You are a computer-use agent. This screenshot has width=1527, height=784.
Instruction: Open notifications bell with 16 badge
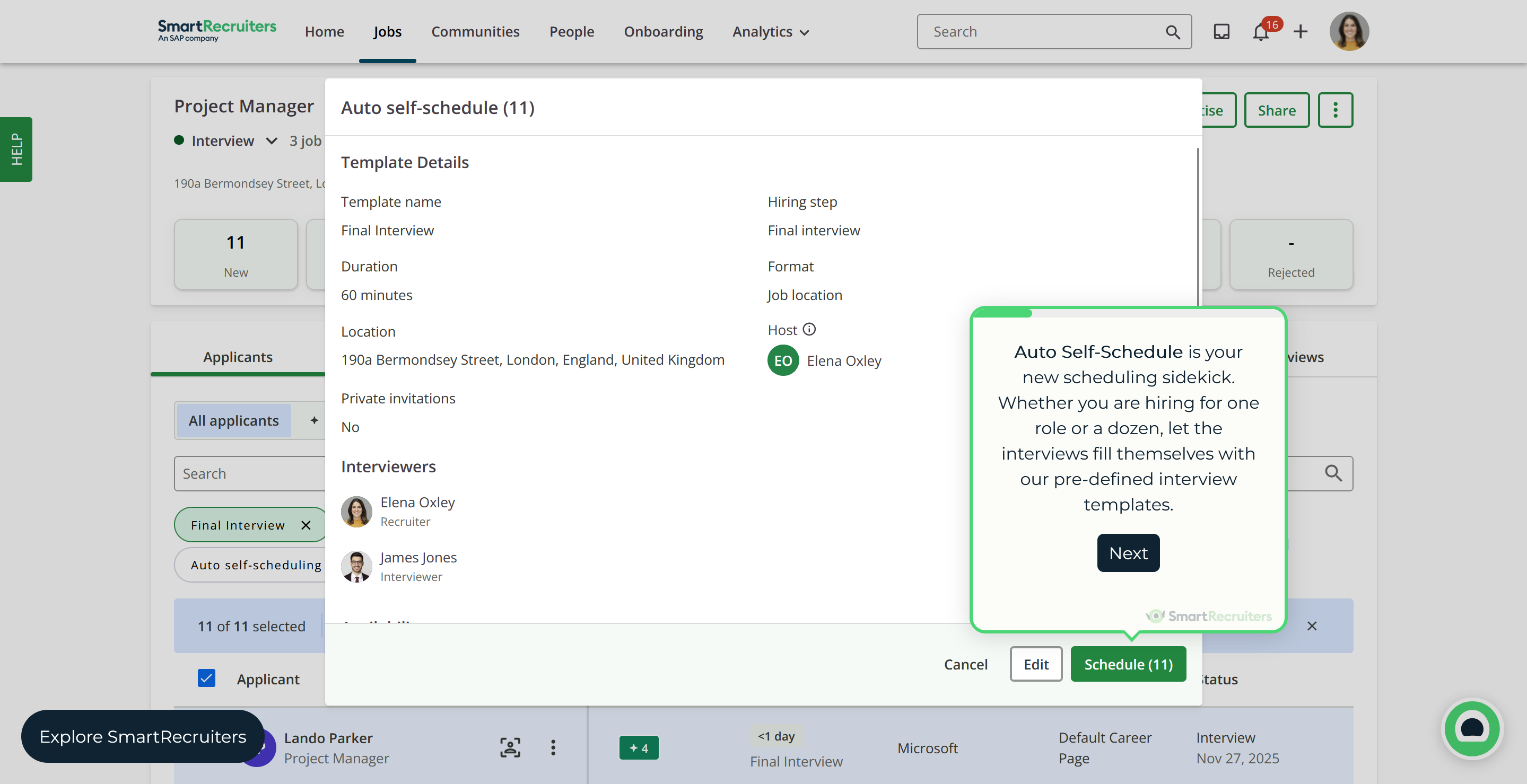(1261, 31)
